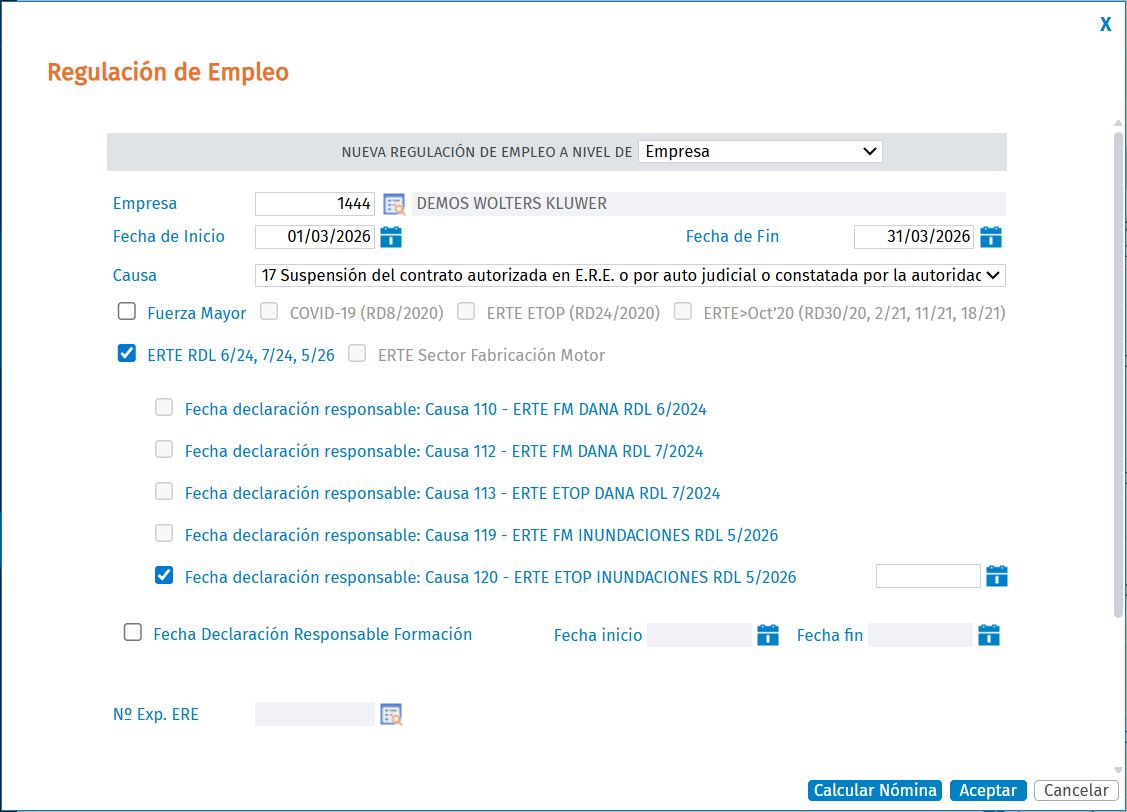This screenshot has width=1127, height=812.
Task: Open calendar for Causa 120 declaration date
Action: click(997, 576)
